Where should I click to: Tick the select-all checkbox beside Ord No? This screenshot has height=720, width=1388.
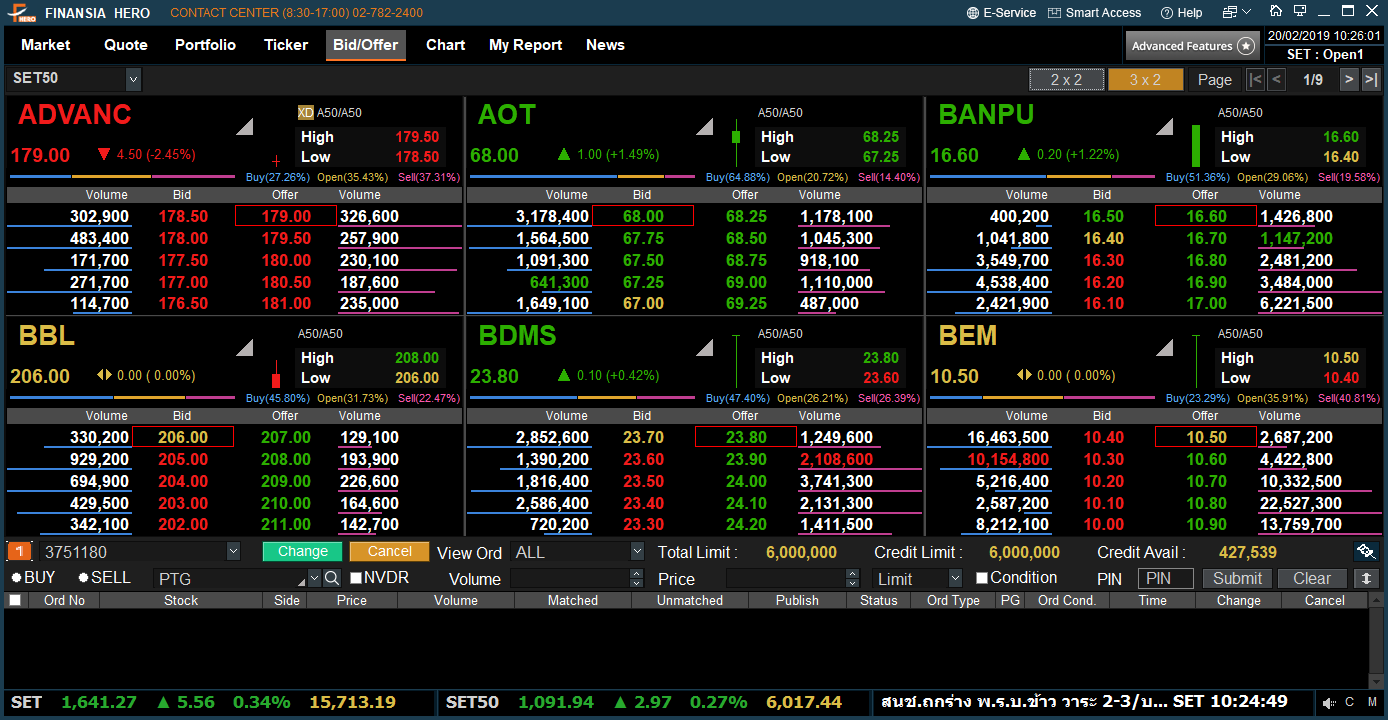tap(15, 600)
